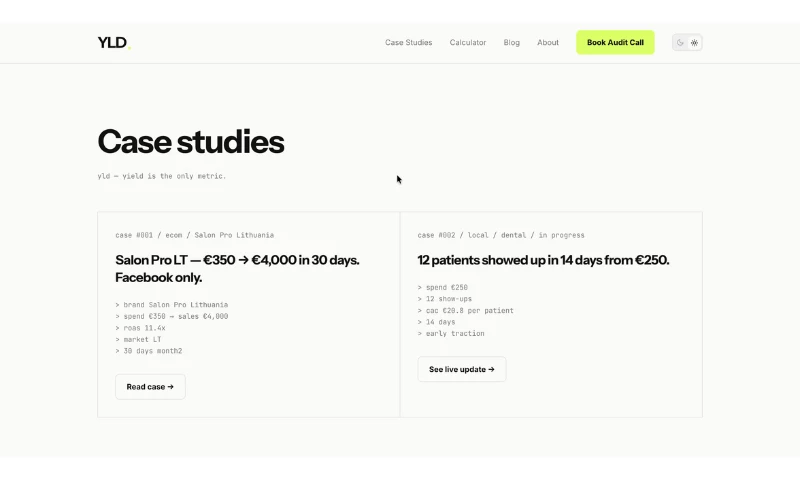Open 12 patients showed up headline
Screen dimensions: 800x480
click(x=543, y=260)
